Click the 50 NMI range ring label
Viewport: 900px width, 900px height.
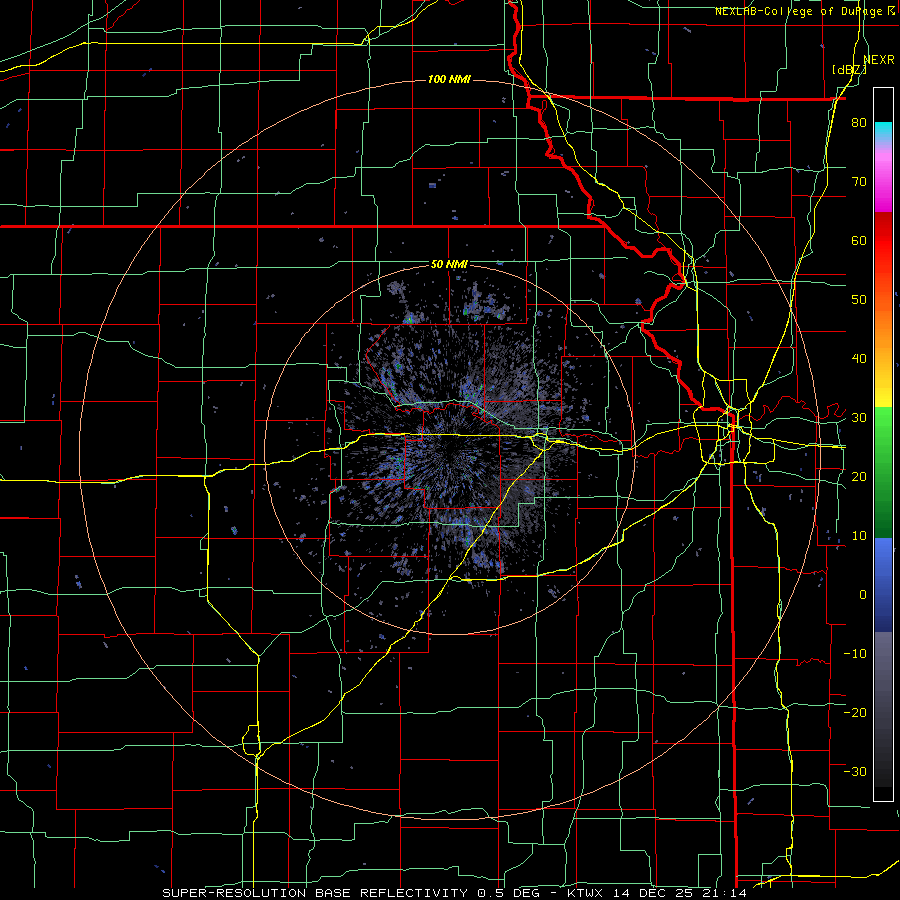449,264
